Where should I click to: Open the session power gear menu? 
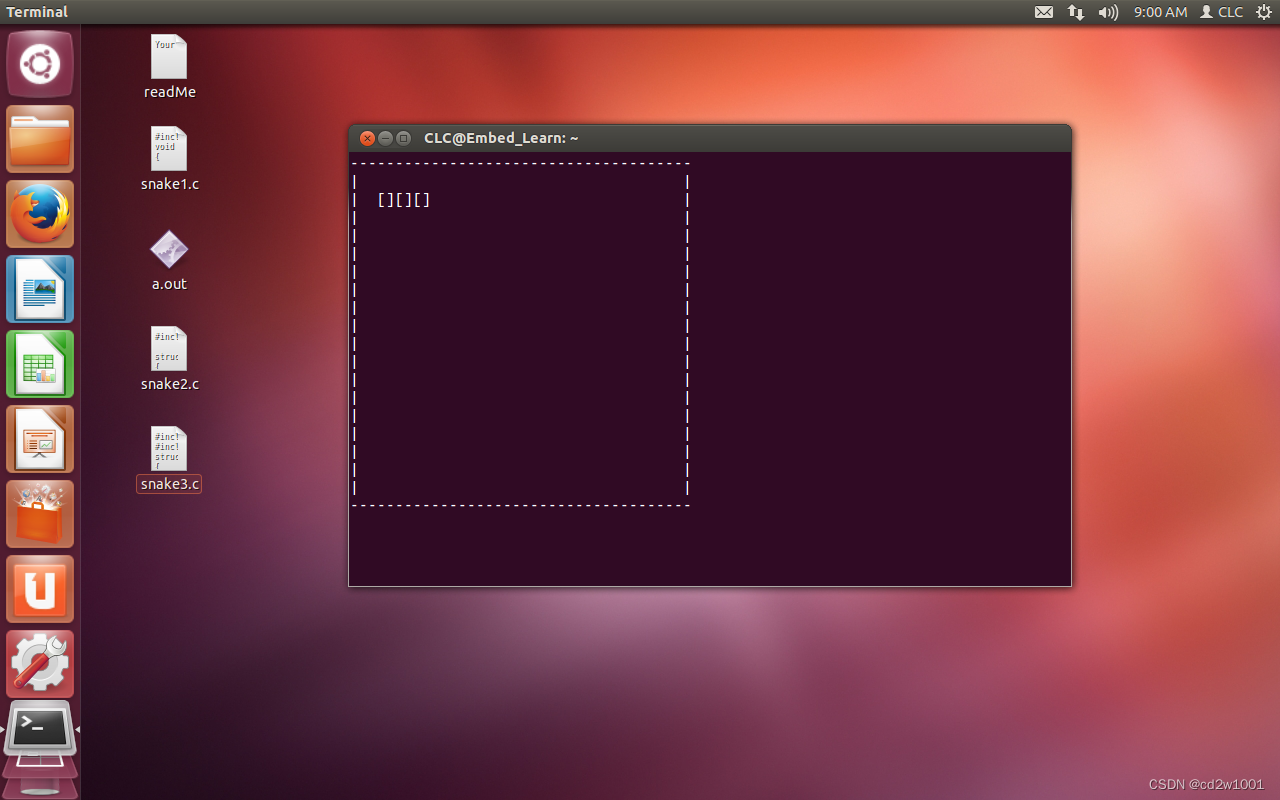click(x=1263, y=12)
